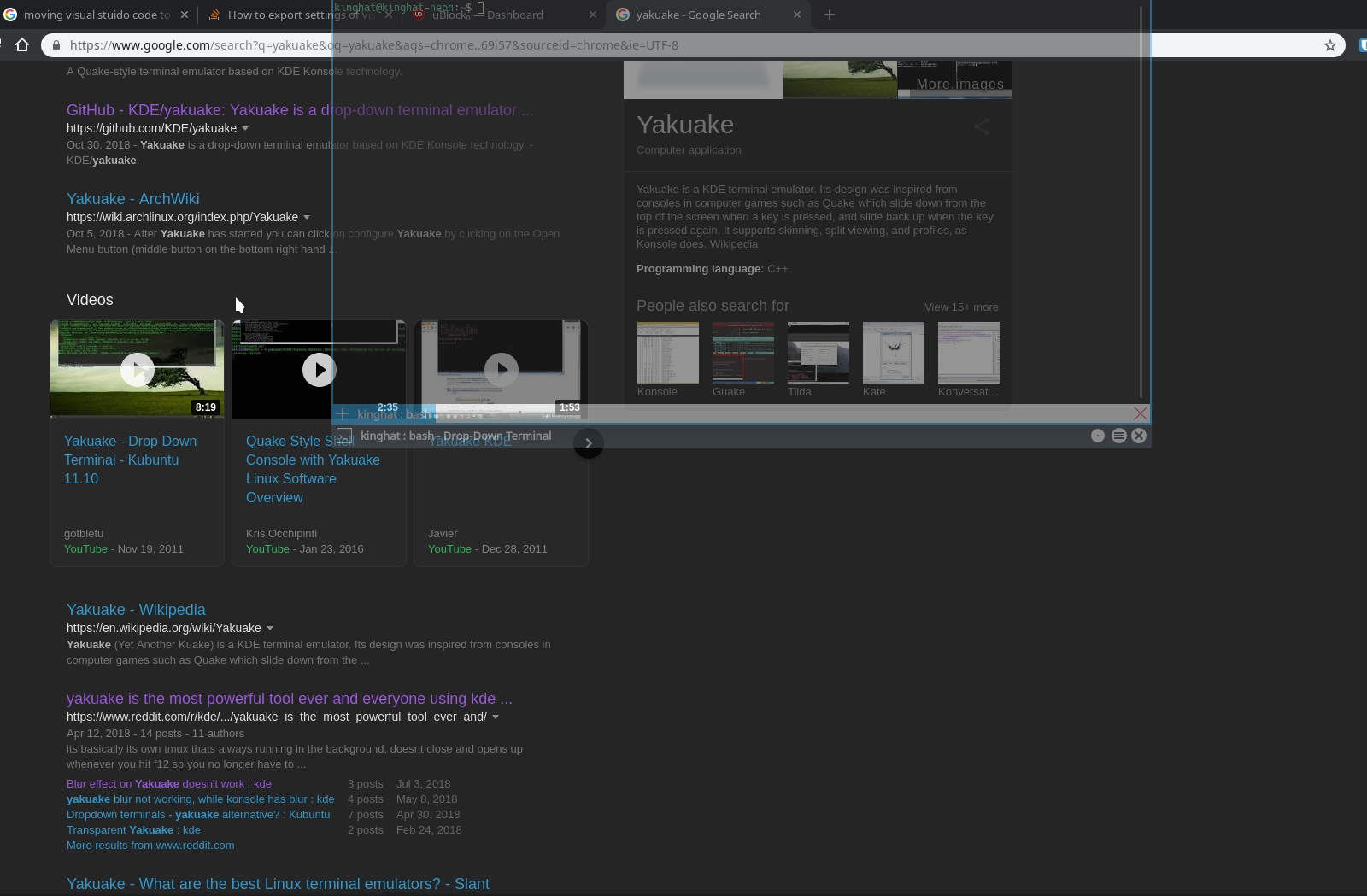Play the 8:19 Yakuake Kubuntu video
Screen dimensions: 1367x896
tap(138, 370)
